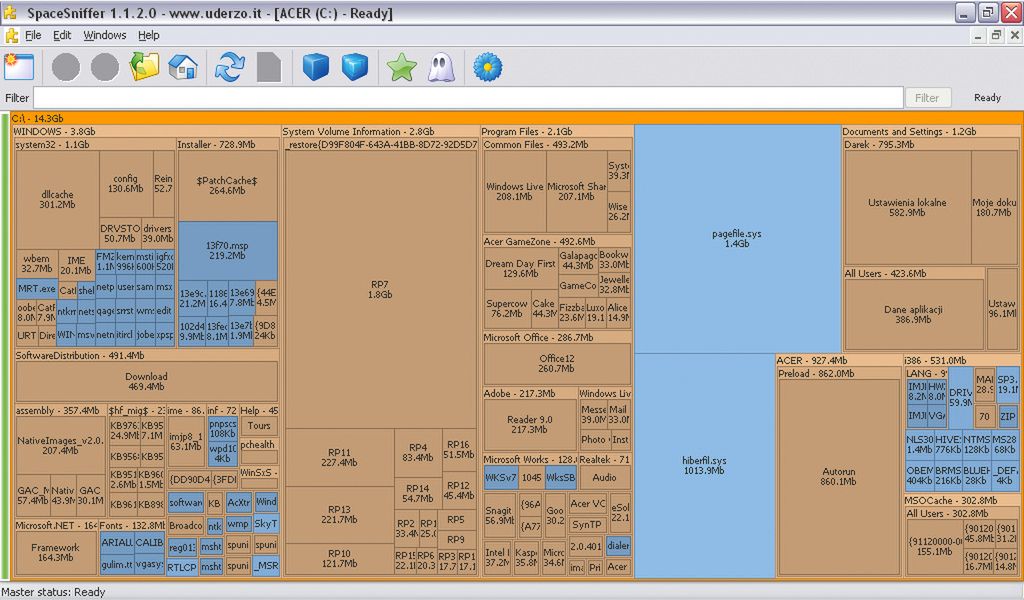Click inside the Filter text field

[468, 98]
